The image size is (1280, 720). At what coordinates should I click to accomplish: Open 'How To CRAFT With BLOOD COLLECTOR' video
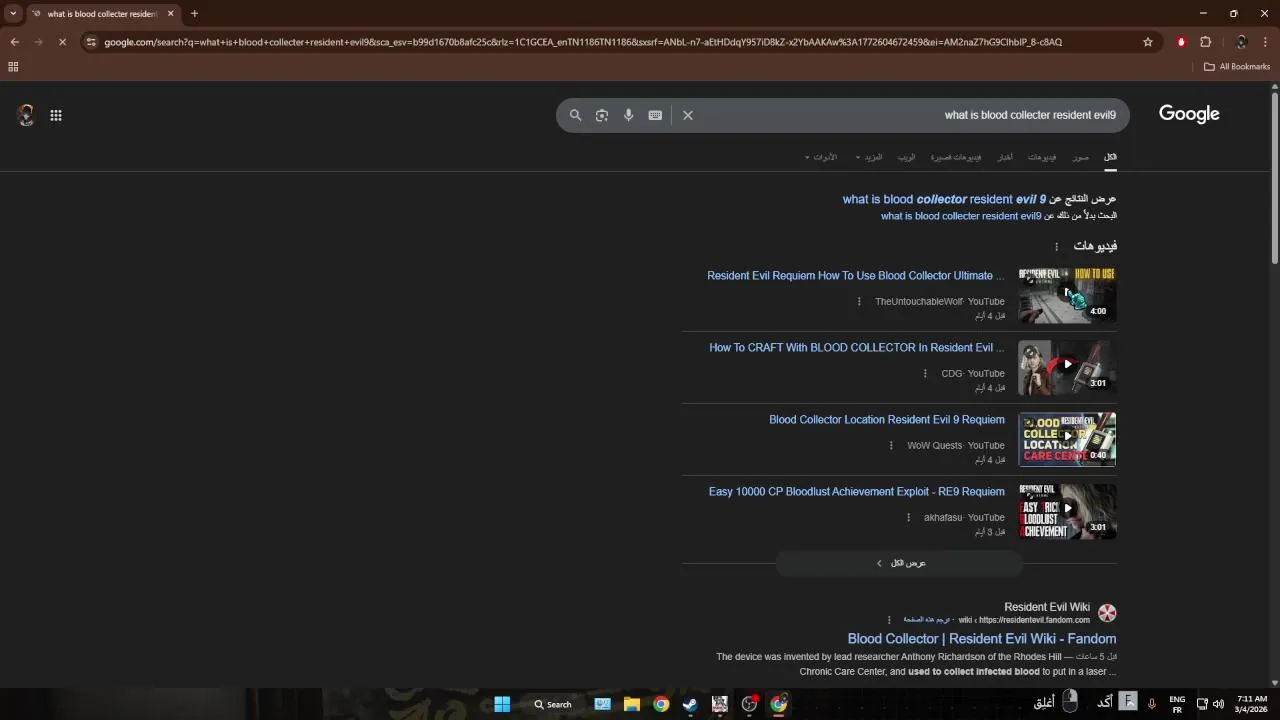coord(856,348)
